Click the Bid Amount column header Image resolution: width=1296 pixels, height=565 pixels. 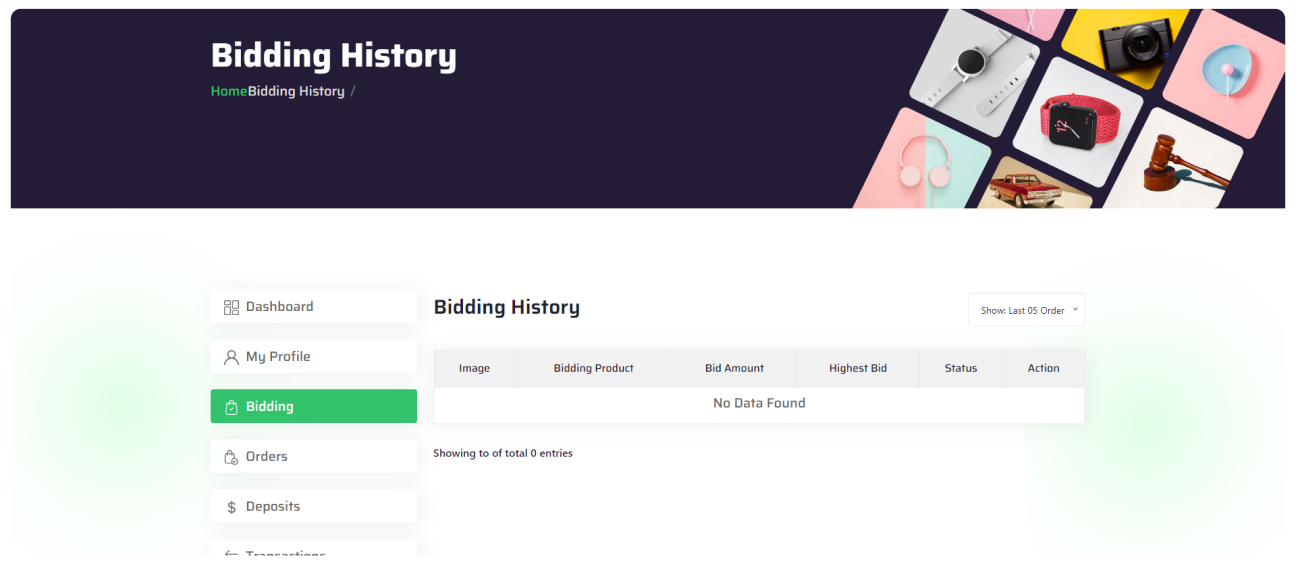coord(734,368)
